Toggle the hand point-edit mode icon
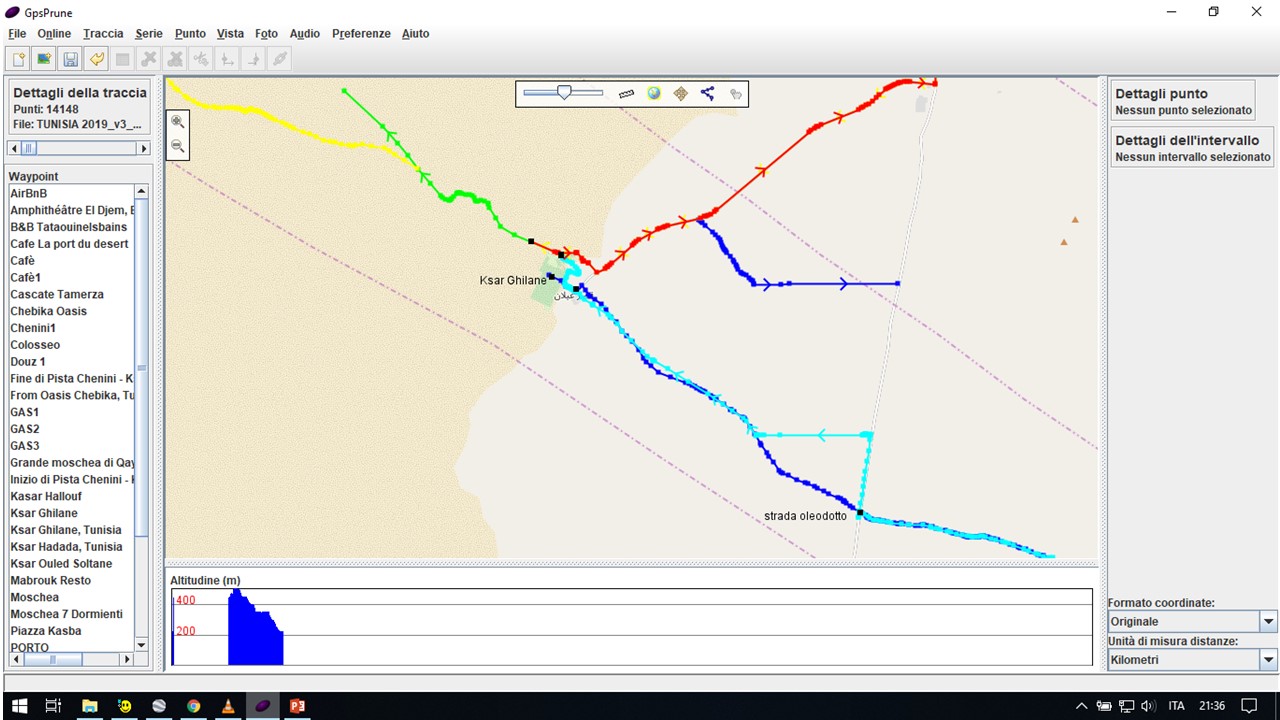The width and height of the screenshot is (1280, 720). [736, 94]
